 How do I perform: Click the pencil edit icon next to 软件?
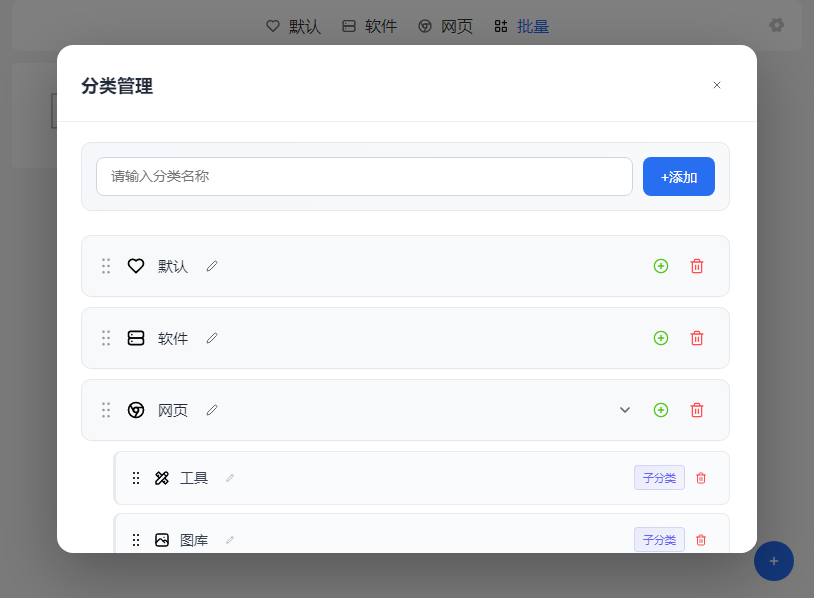[212, 338]
